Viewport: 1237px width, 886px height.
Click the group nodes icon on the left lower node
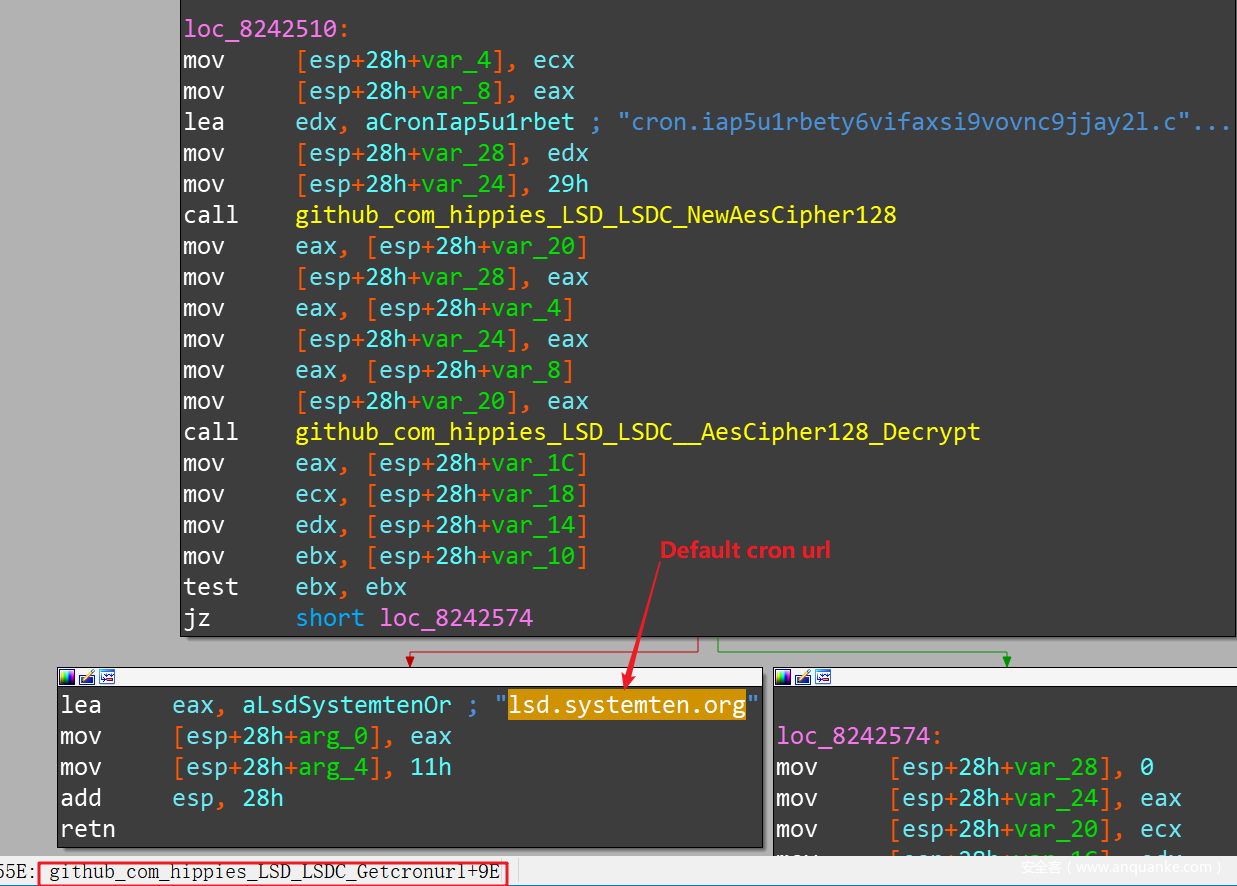coord(106,677)
